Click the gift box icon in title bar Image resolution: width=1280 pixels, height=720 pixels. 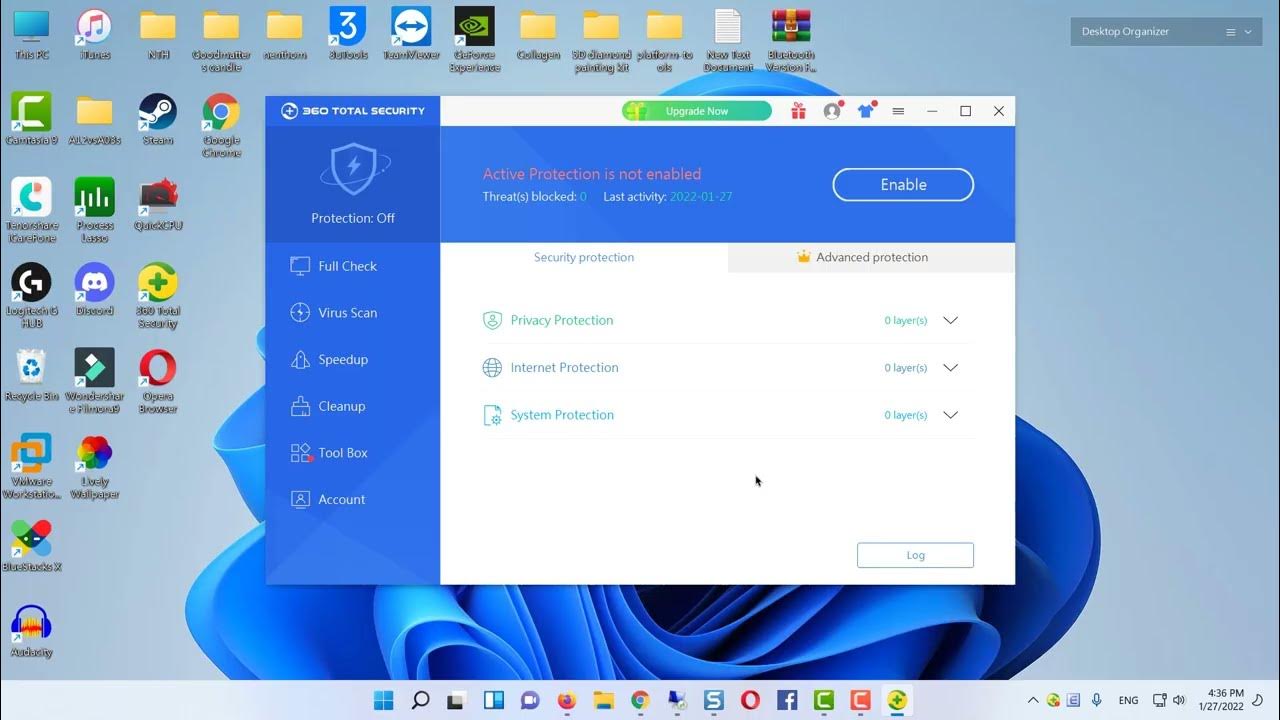(x=798, y=111)
